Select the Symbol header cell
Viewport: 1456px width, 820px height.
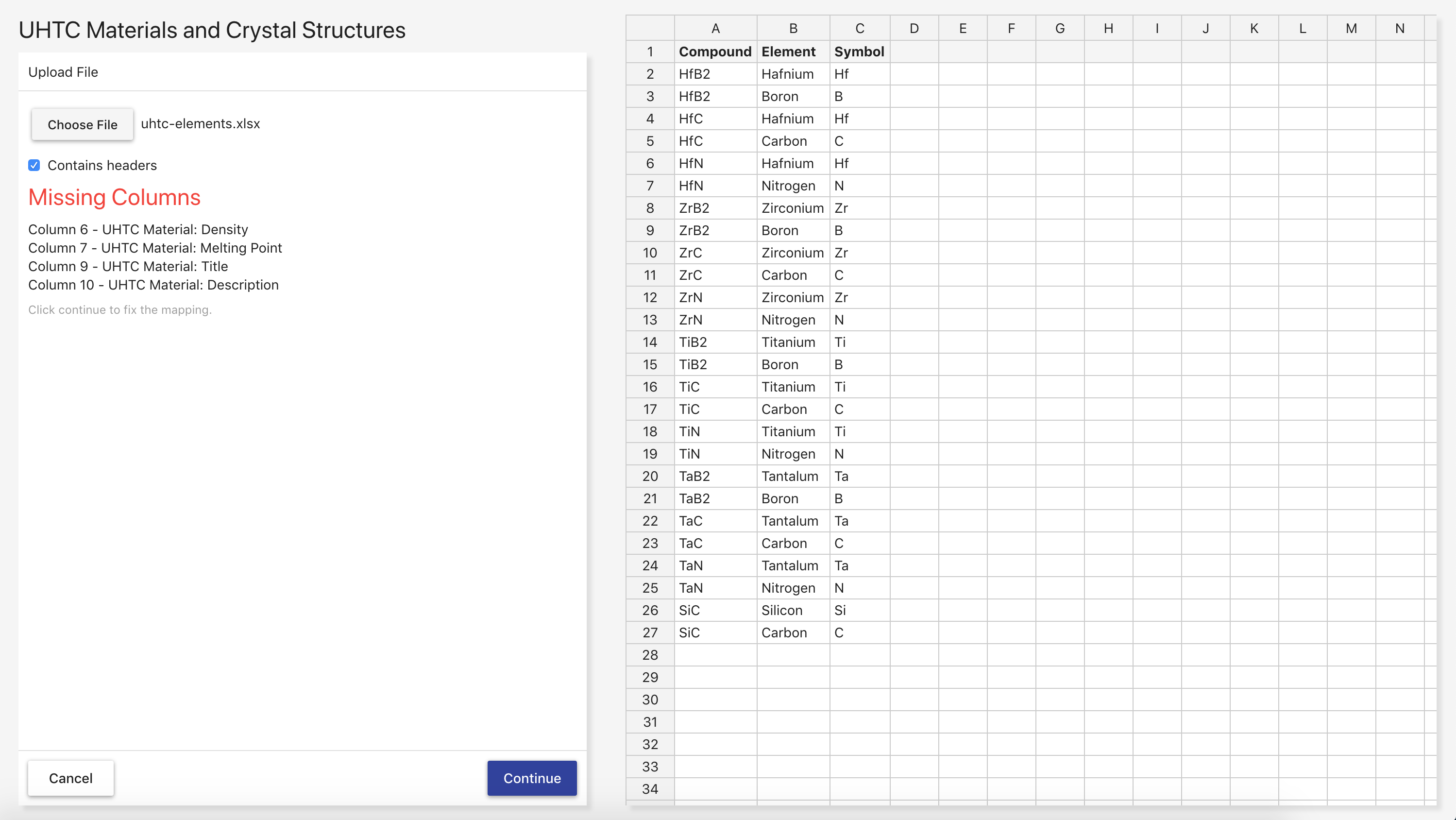click(x=859, y=51)
